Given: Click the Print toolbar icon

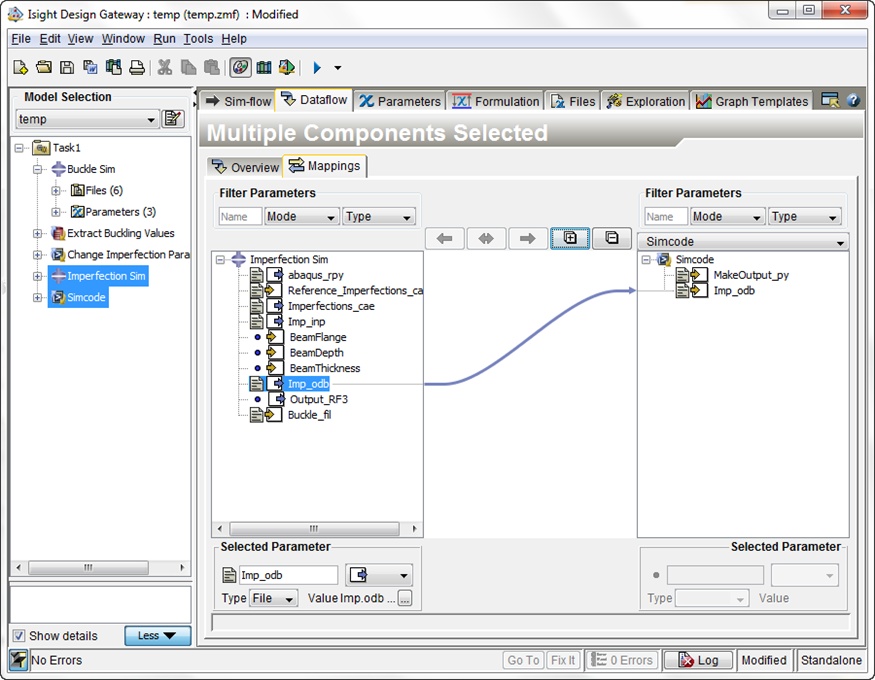Looking at the screenshot, I should (137, 67).
